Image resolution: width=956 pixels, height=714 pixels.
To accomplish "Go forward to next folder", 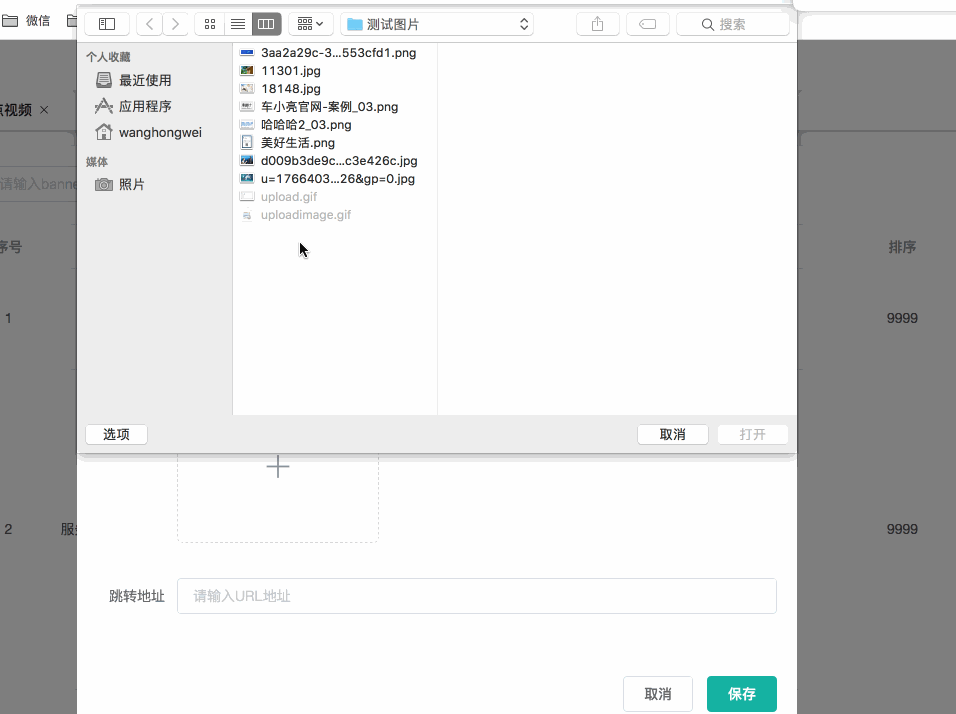I will pos(176,24).
